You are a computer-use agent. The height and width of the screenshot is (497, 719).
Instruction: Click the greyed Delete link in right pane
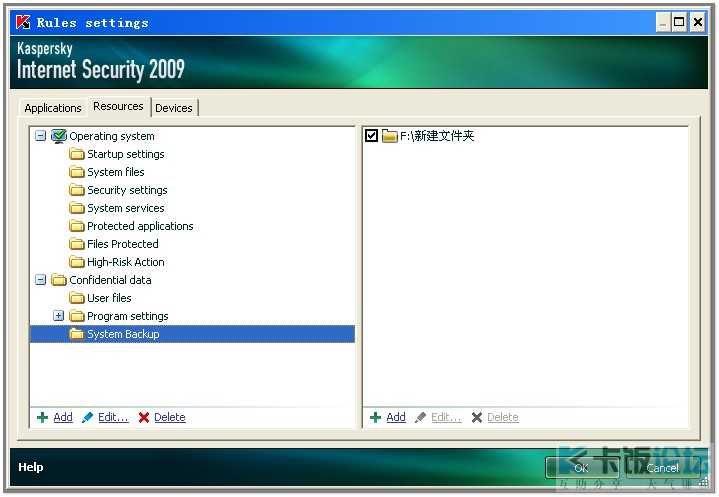pos(503,417)
